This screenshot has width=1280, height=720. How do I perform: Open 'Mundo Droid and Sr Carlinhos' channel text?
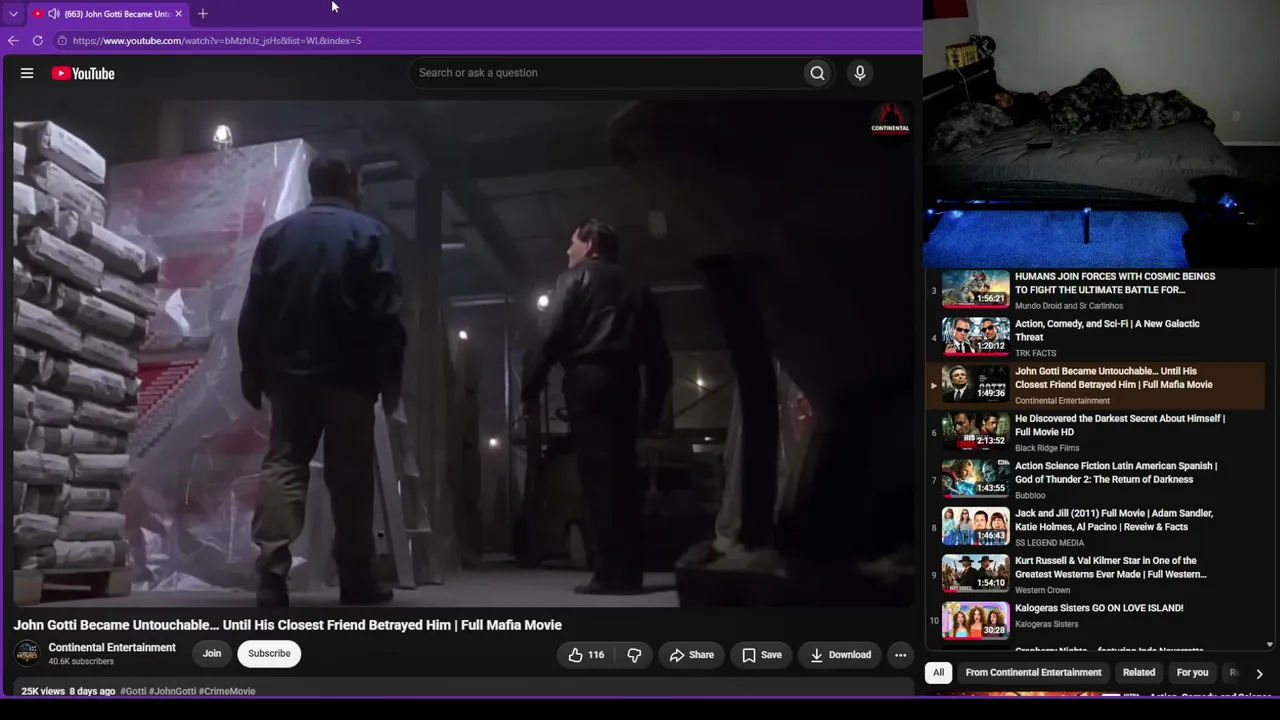pyautogui.click(x=1069, y=306)
